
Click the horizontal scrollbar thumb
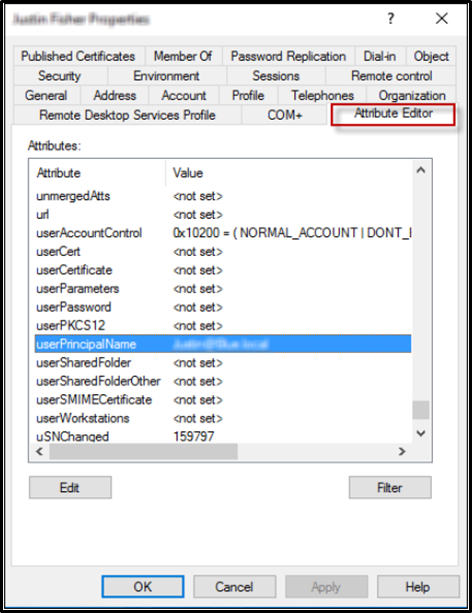coord(143,452)
